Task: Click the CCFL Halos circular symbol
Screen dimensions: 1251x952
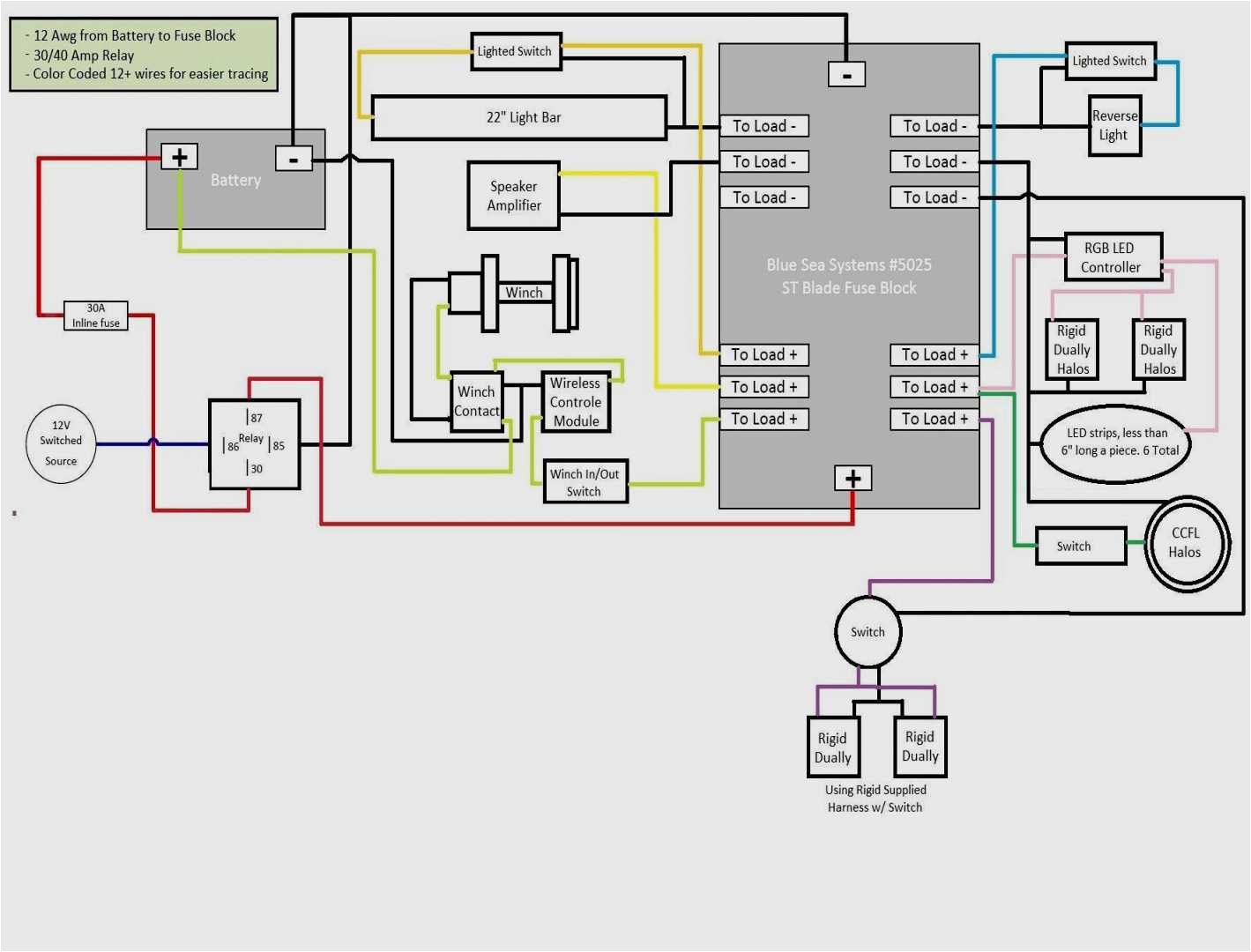Action: [x=1186, y=544]
